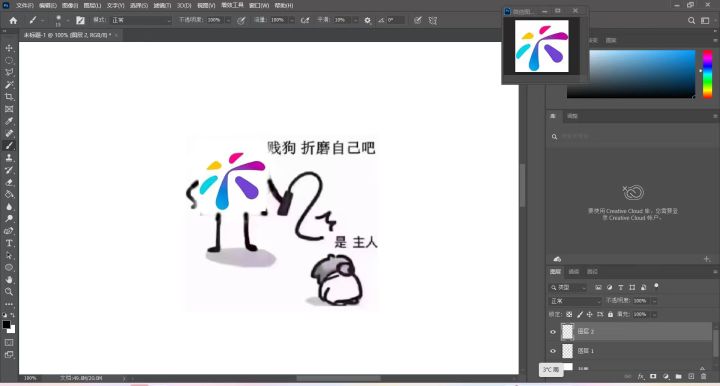
Task: Select the Blur tool
Action: click(x=9, y=207)
